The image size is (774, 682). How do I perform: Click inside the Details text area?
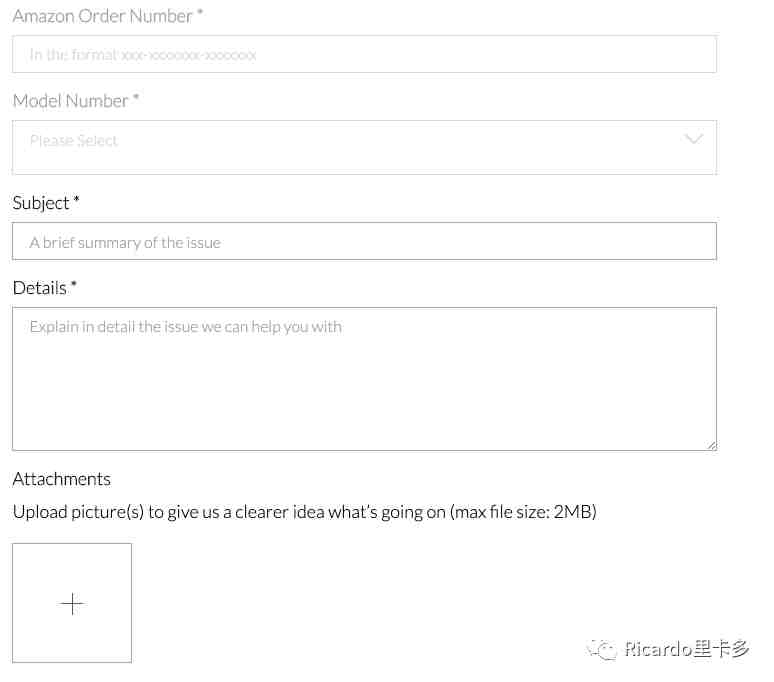[x=364, y=379]
